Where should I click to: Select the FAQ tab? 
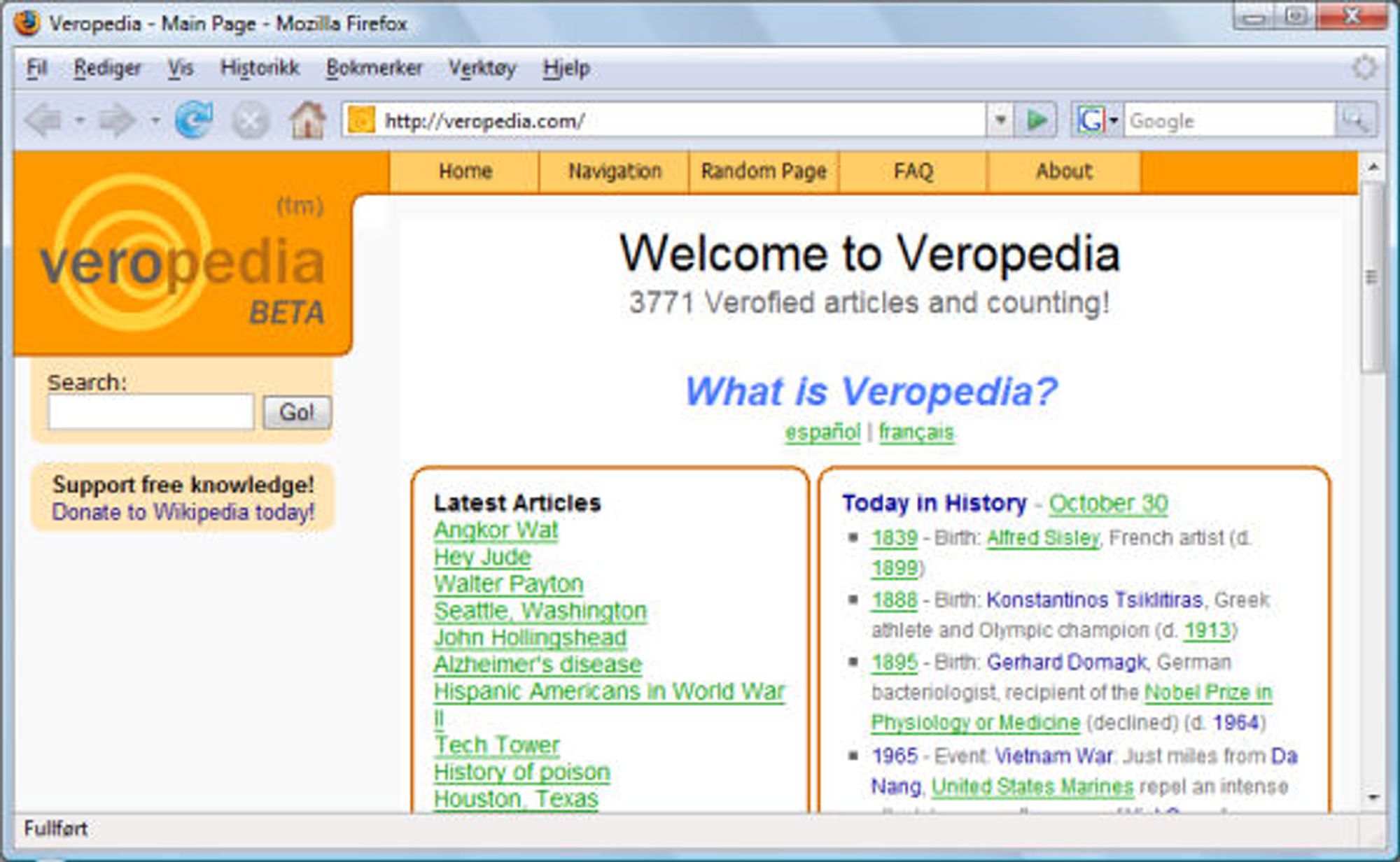click(x=913, y=171)
